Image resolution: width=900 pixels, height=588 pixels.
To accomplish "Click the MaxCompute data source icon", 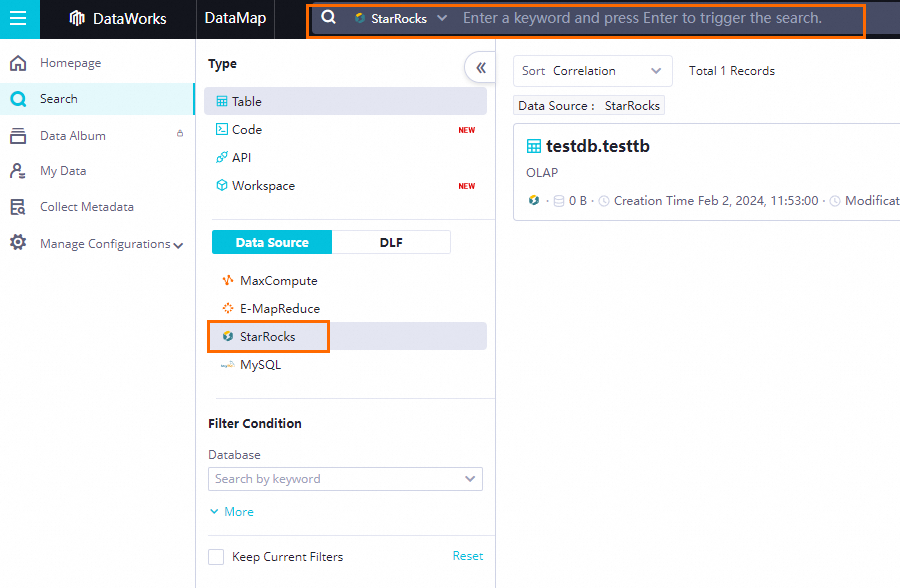I will 228,280.
